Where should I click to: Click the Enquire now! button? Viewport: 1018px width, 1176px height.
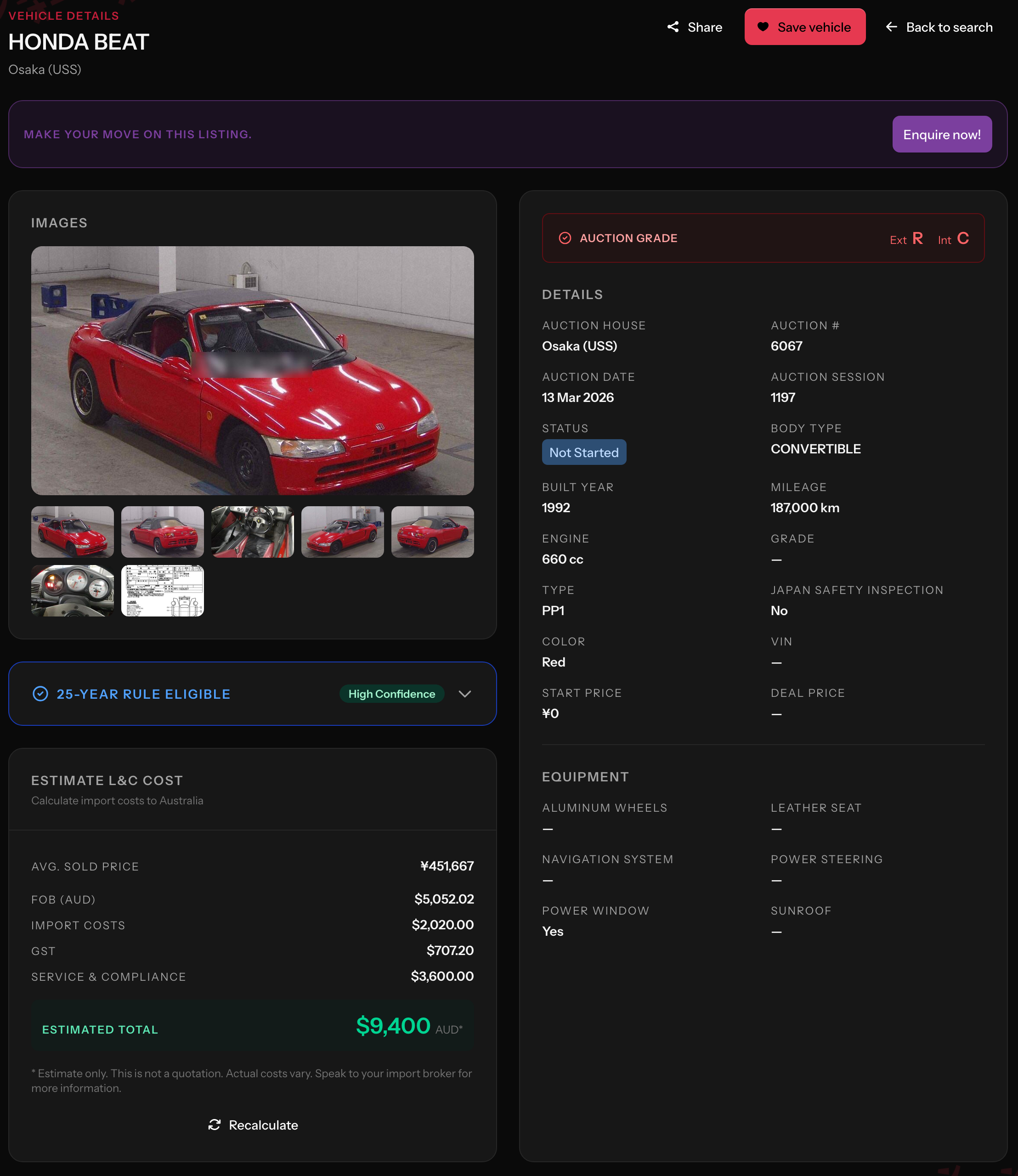coord(942,135)
